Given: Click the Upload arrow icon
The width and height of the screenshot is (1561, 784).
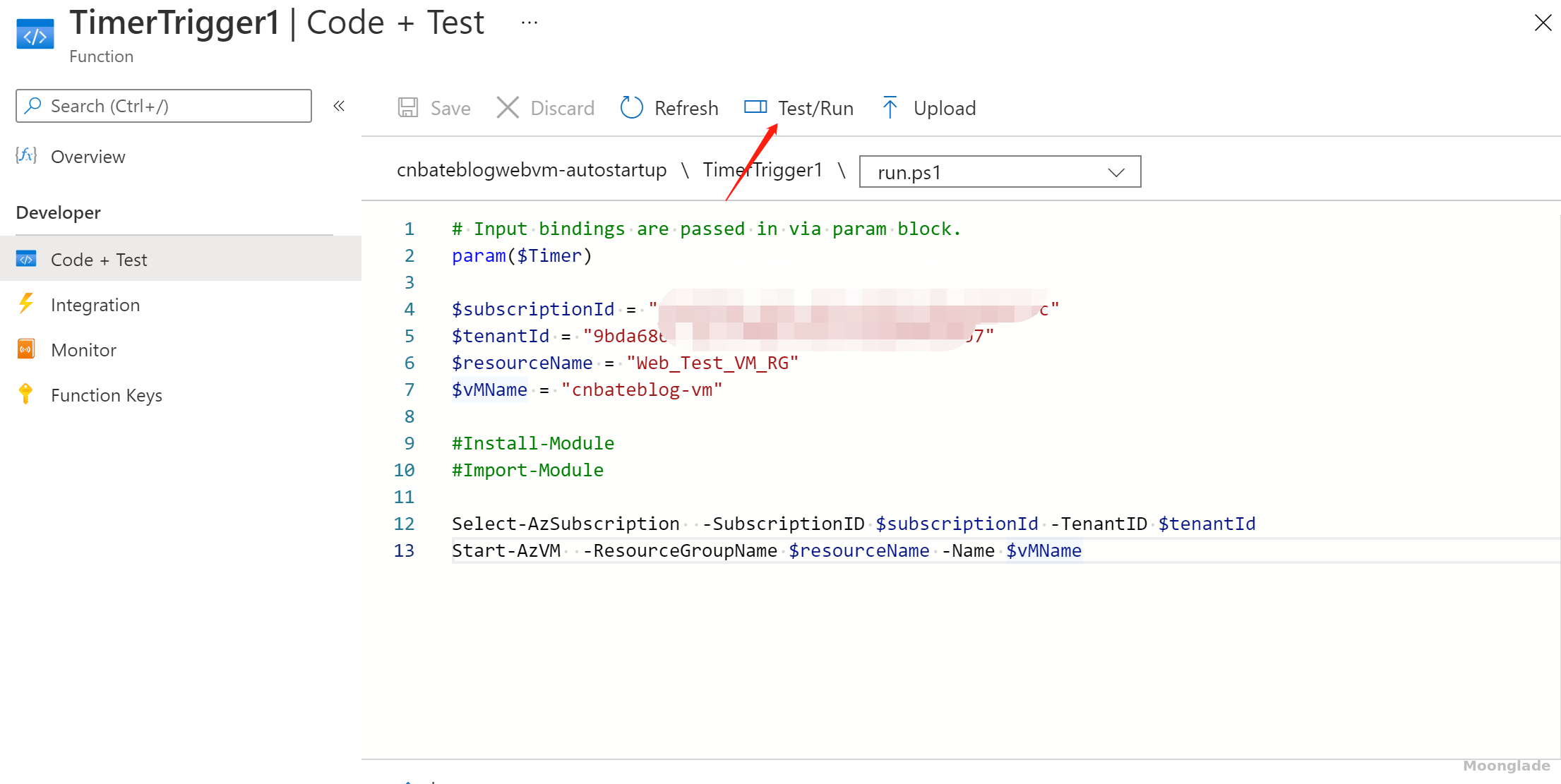Looking at the screenshot, I should [x=890, y=107].
